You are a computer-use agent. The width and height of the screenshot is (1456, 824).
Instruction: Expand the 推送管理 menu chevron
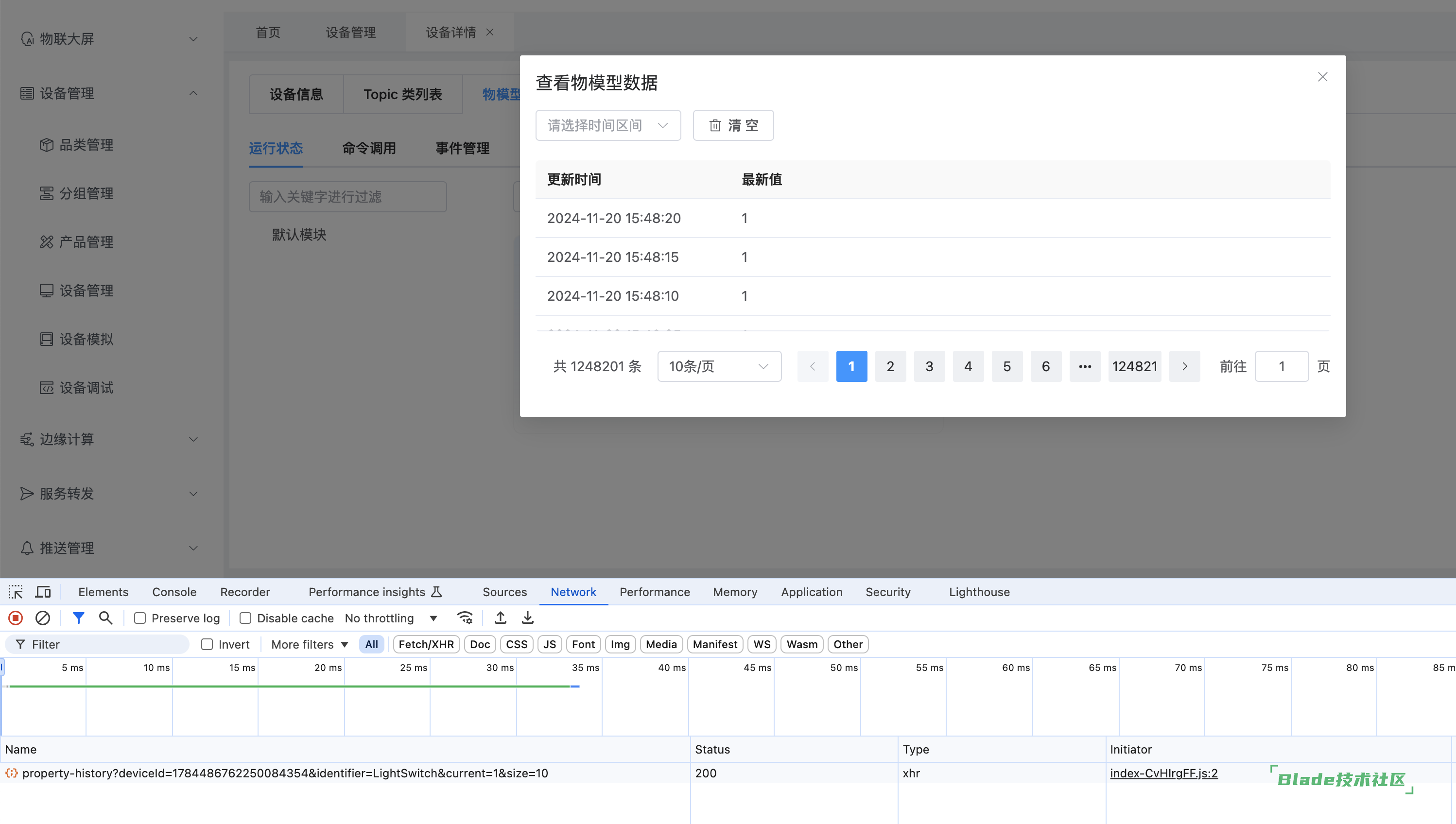pos(193,548)
